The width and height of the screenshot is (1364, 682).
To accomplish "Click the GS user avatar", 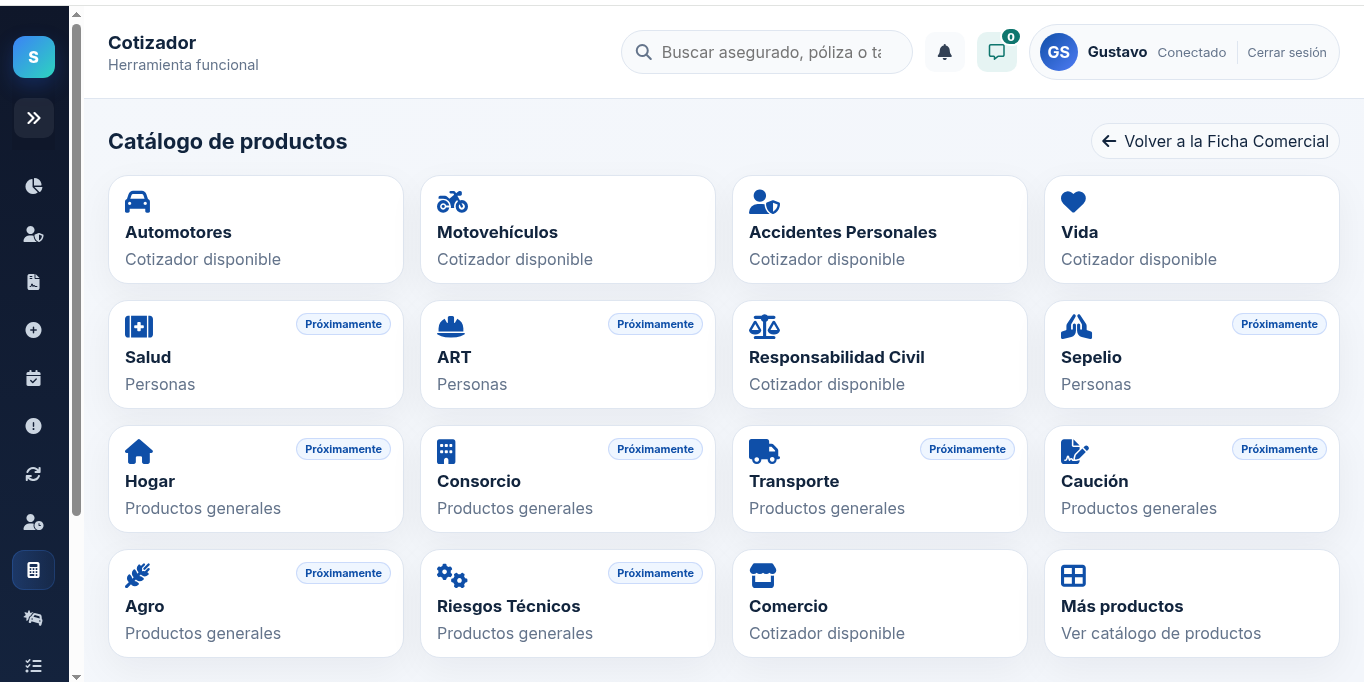I will pos(1059,52).
